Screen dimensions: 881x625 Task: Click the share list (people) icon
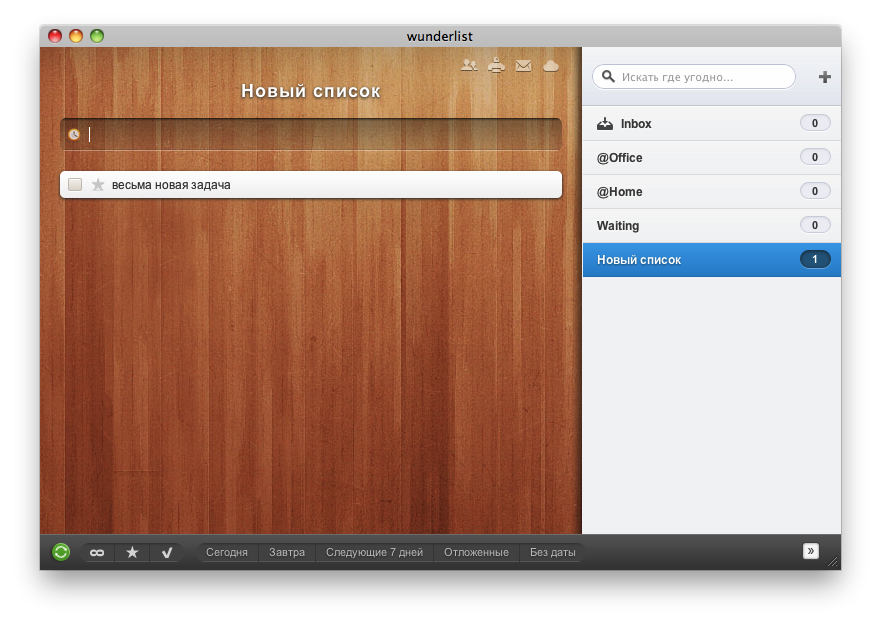(469, 66)
